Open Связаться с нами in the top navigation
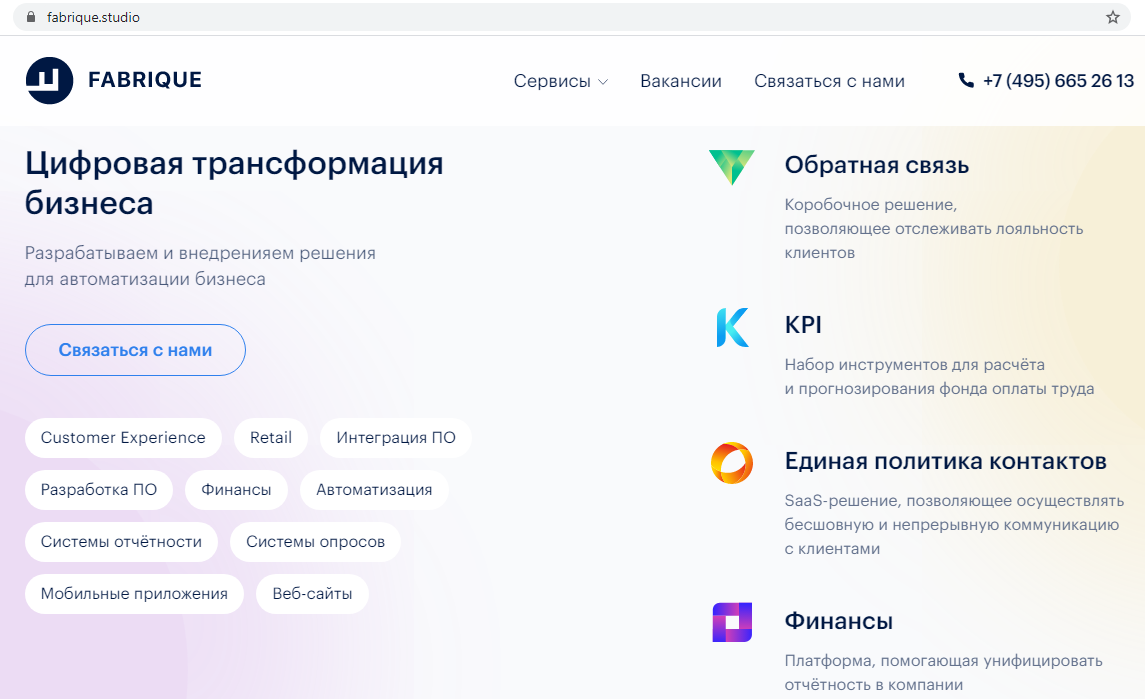Screen dimensions: 1145x699 coord(829,81)
